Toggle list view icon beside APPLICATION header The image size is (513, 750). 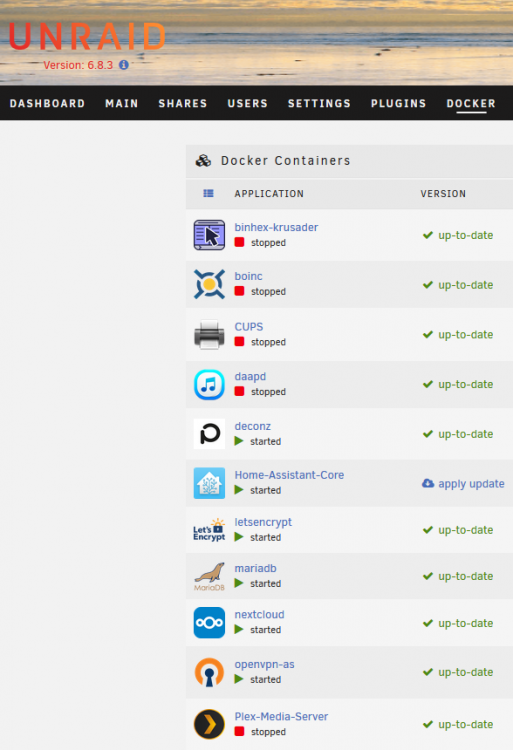pyautogui.click(x=208, y=193)
